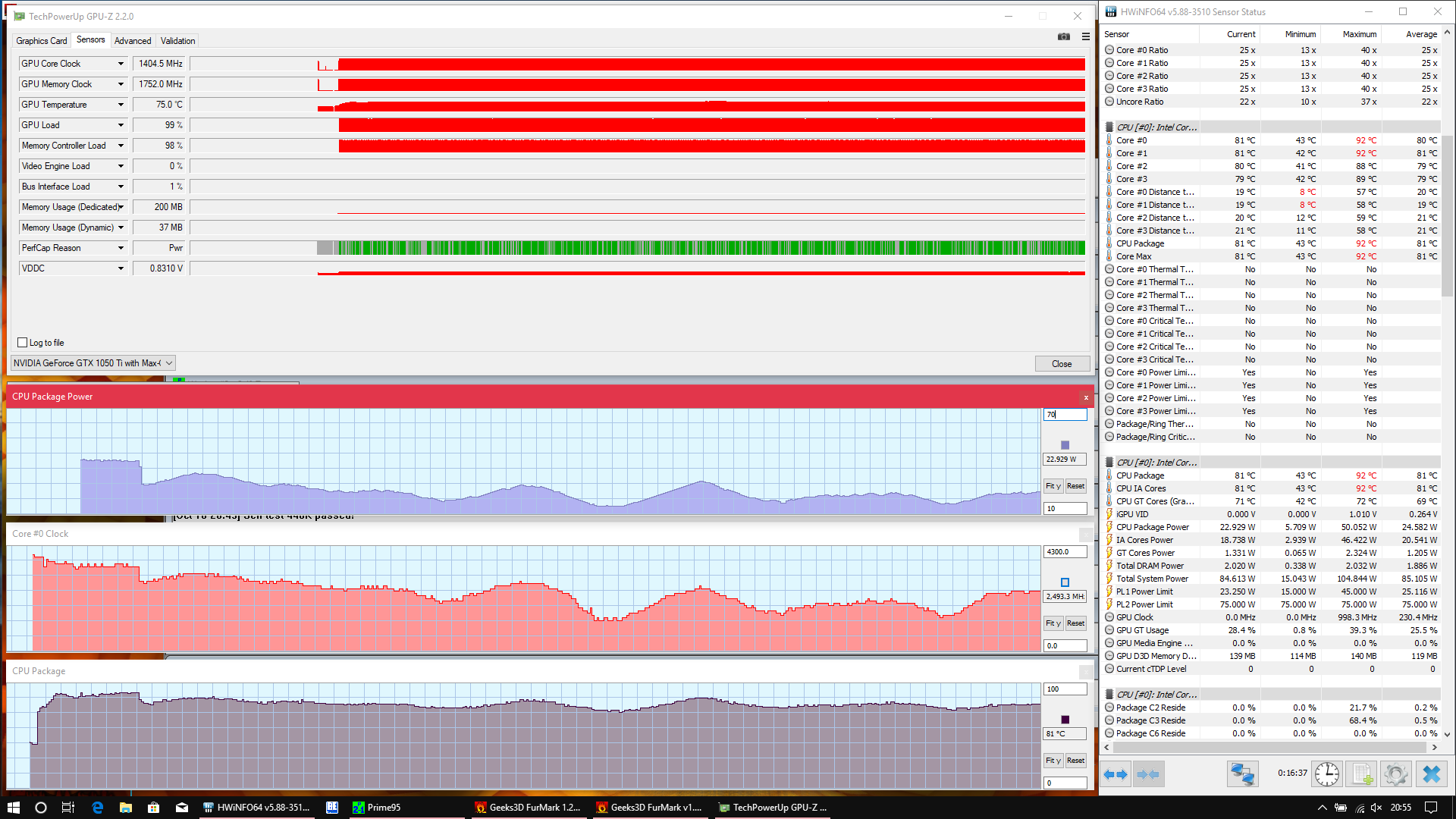
Task: Open the GPU-Z hamburger menu icon
Action: point(1085,36)
